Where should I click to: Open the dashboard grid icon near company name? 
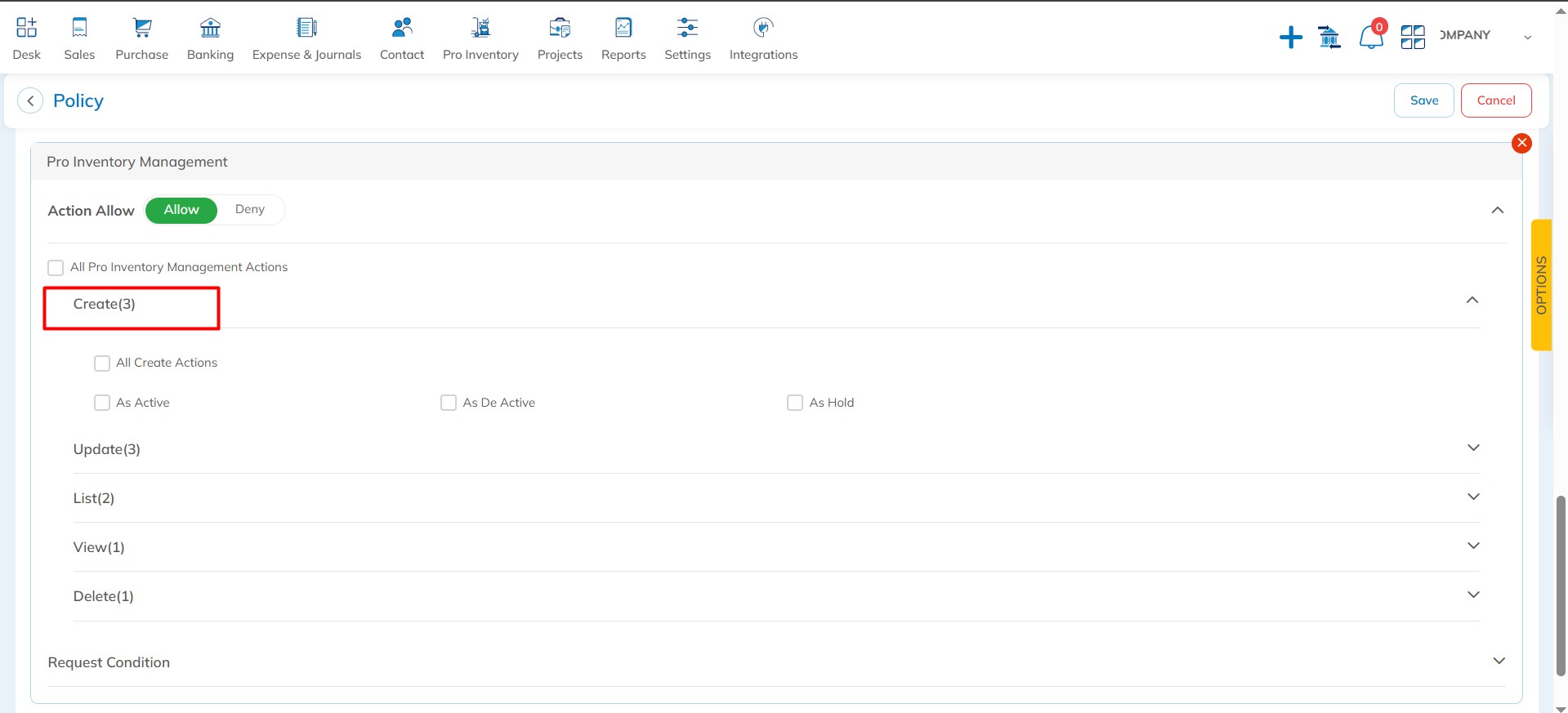click(x=1413, y=38)
